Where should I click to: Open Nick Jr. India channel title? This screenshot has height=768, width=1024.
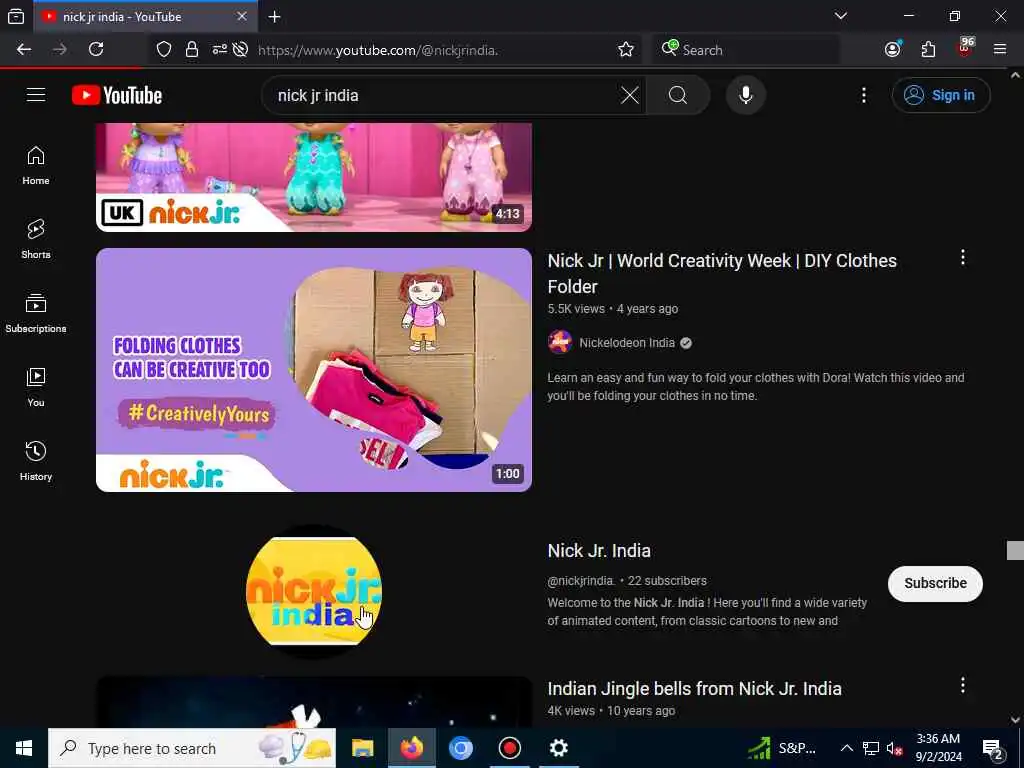tap(599, 551)
